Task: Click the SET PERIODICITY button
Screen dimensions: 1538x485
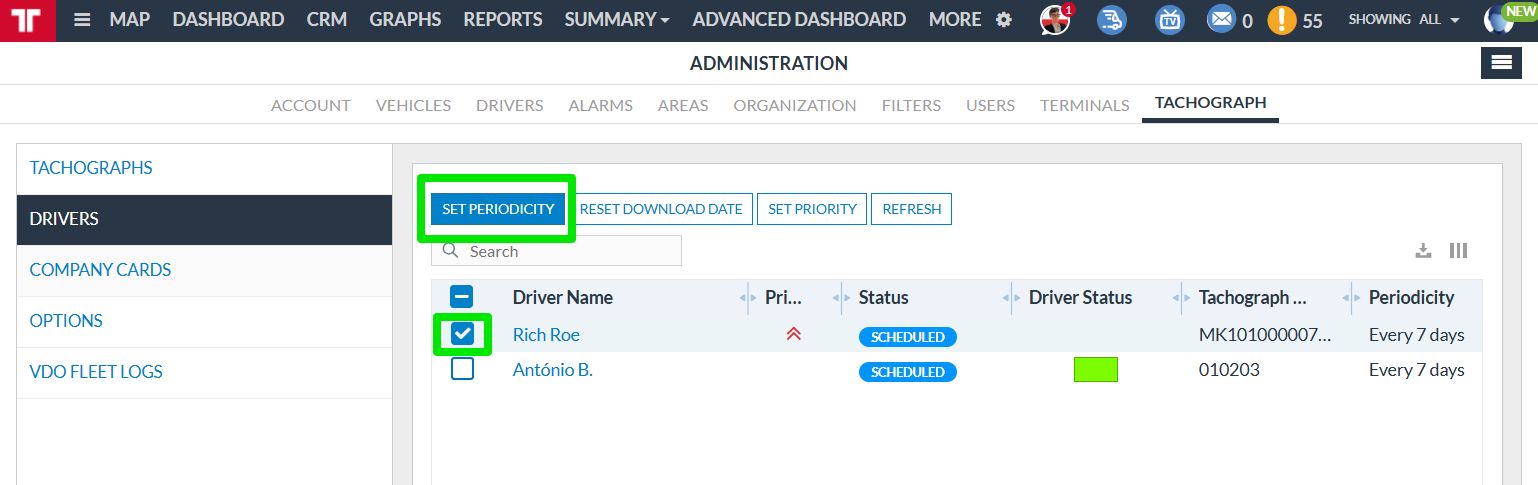Action: [498, 209]
